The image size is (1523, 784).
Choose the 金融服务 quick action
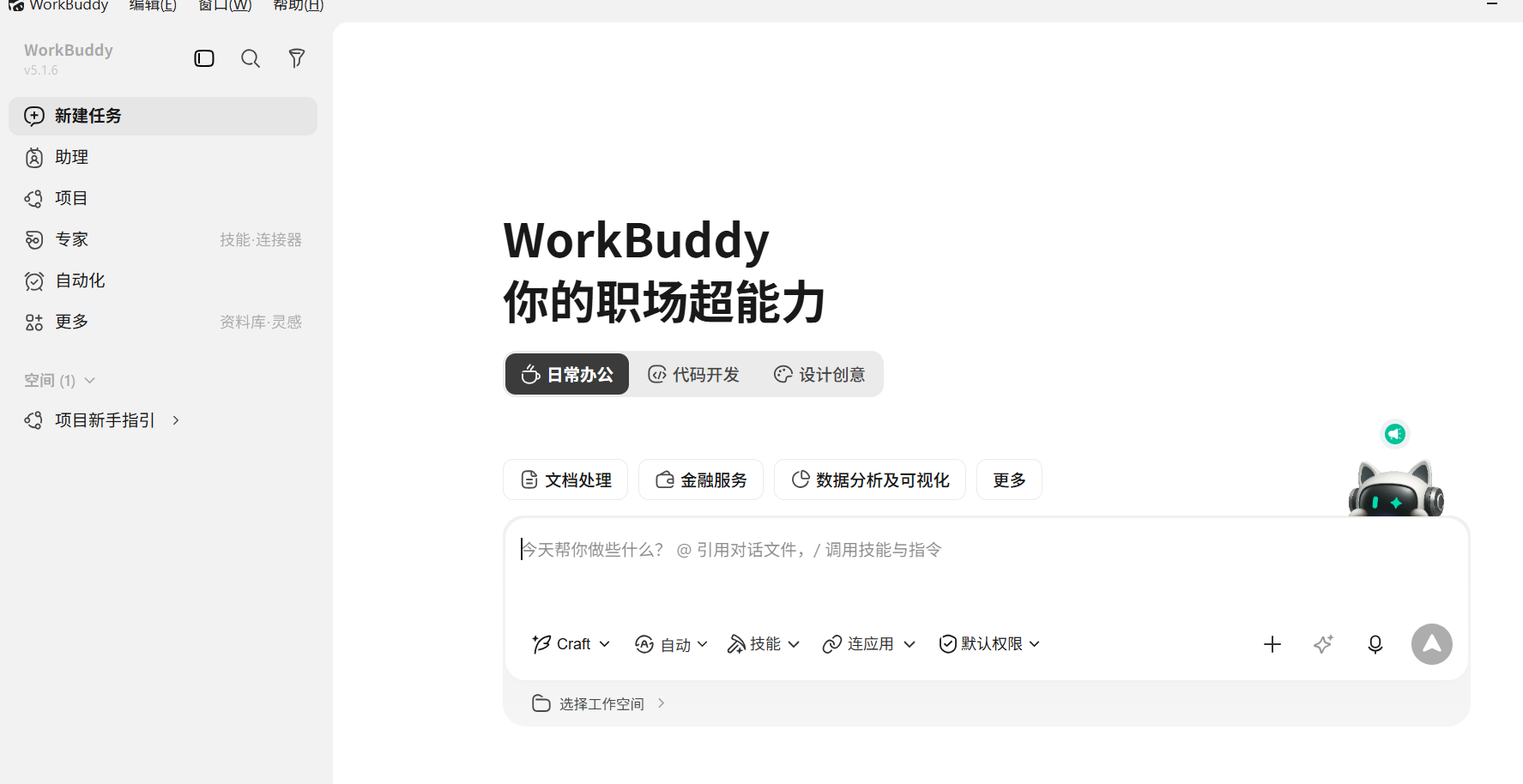pyautogui.click(x=701, y=479)
